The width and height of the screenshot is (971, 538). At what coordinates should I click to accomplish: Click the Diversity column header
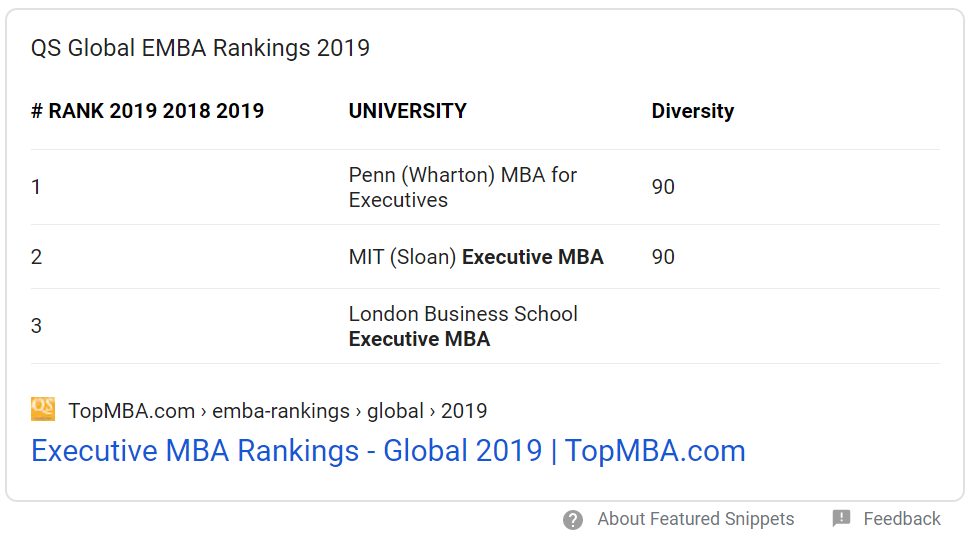point(692,111)
